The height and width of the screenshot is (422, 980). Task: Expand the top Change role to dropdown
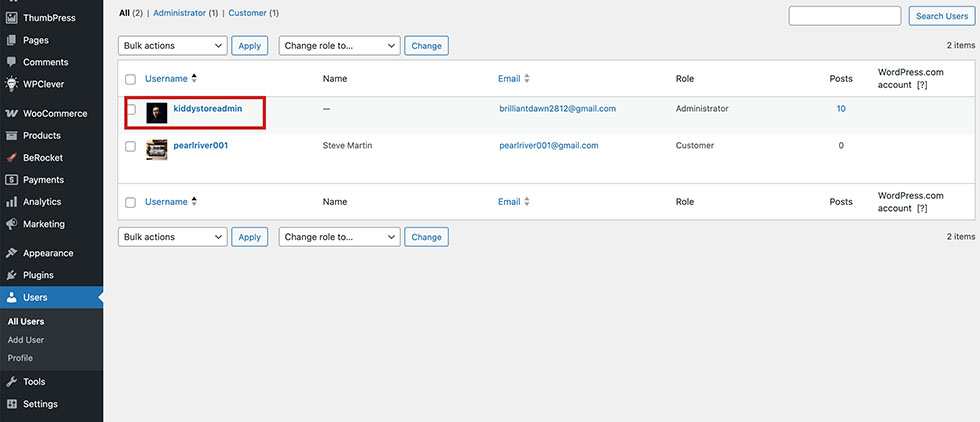[340, 45]
